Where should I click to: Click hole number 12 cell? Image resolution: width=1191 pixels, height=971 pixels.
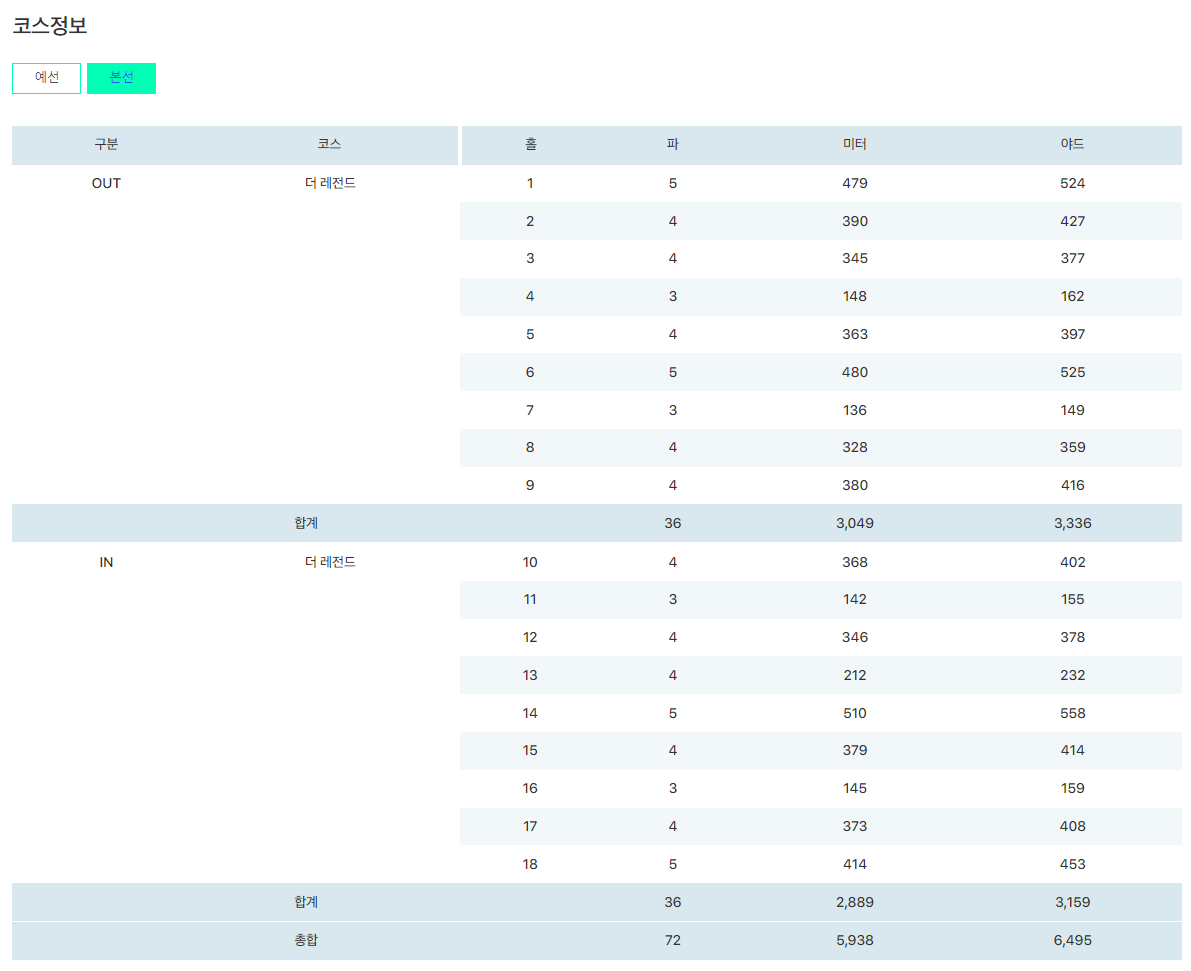point(530,637)
